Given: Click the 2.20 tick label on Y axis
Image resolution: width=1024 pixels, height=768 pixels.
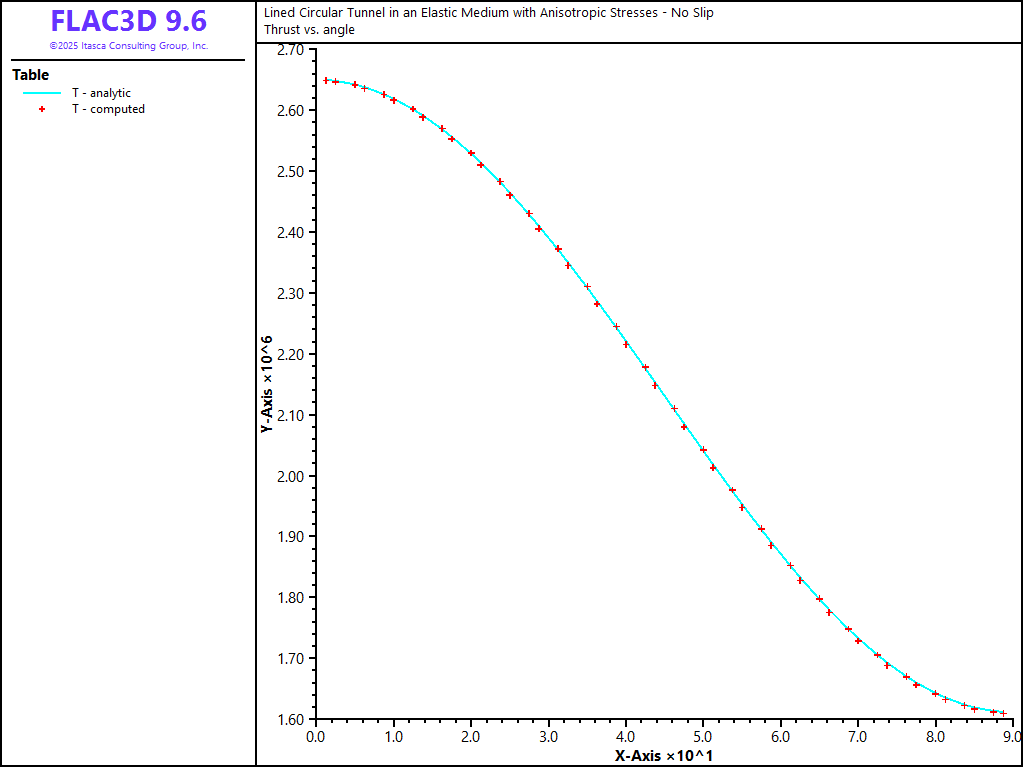Looking at the screenshot, I should point(291,354).
